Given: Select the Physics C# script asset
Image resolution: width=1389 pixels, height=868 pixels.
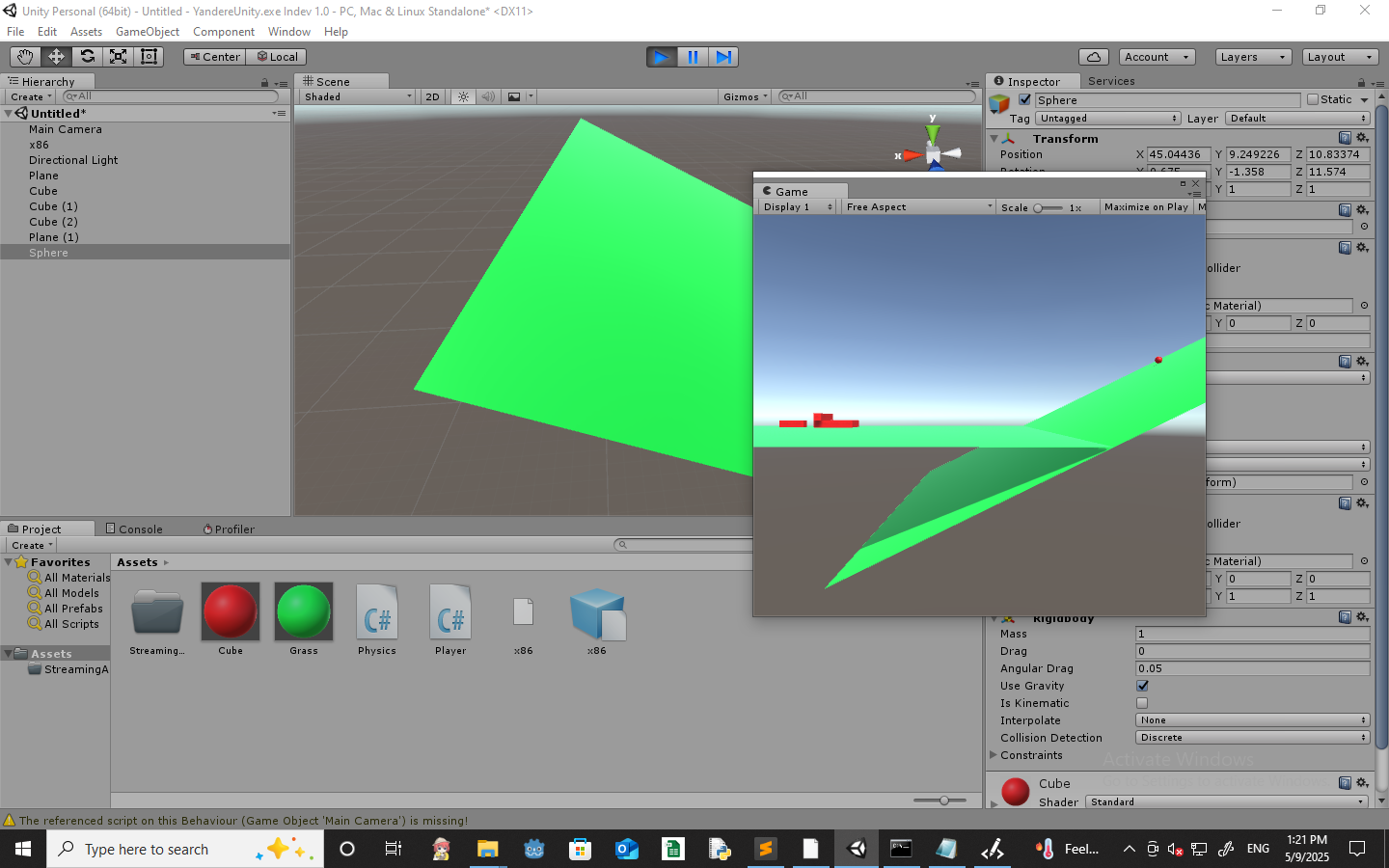Looking at the screenshot, I should click(x=377, y=611).
